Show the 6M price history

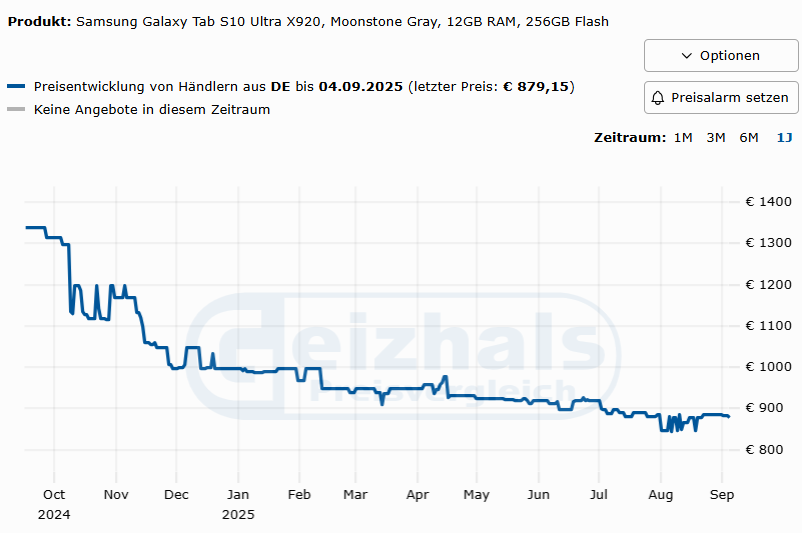point(749,137)
